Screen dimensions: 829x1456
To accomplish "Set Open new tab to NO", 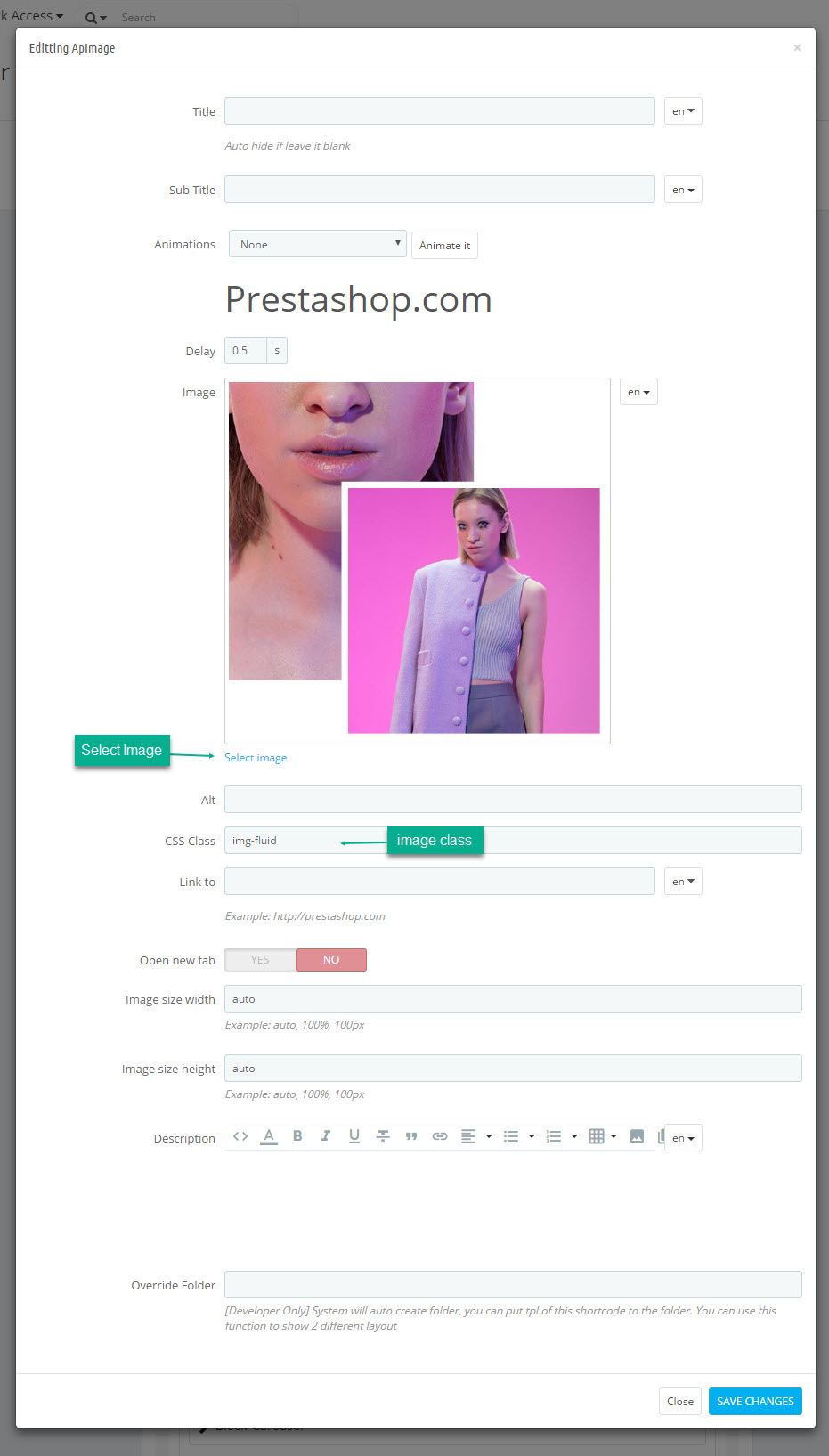I will click(331, 960).
